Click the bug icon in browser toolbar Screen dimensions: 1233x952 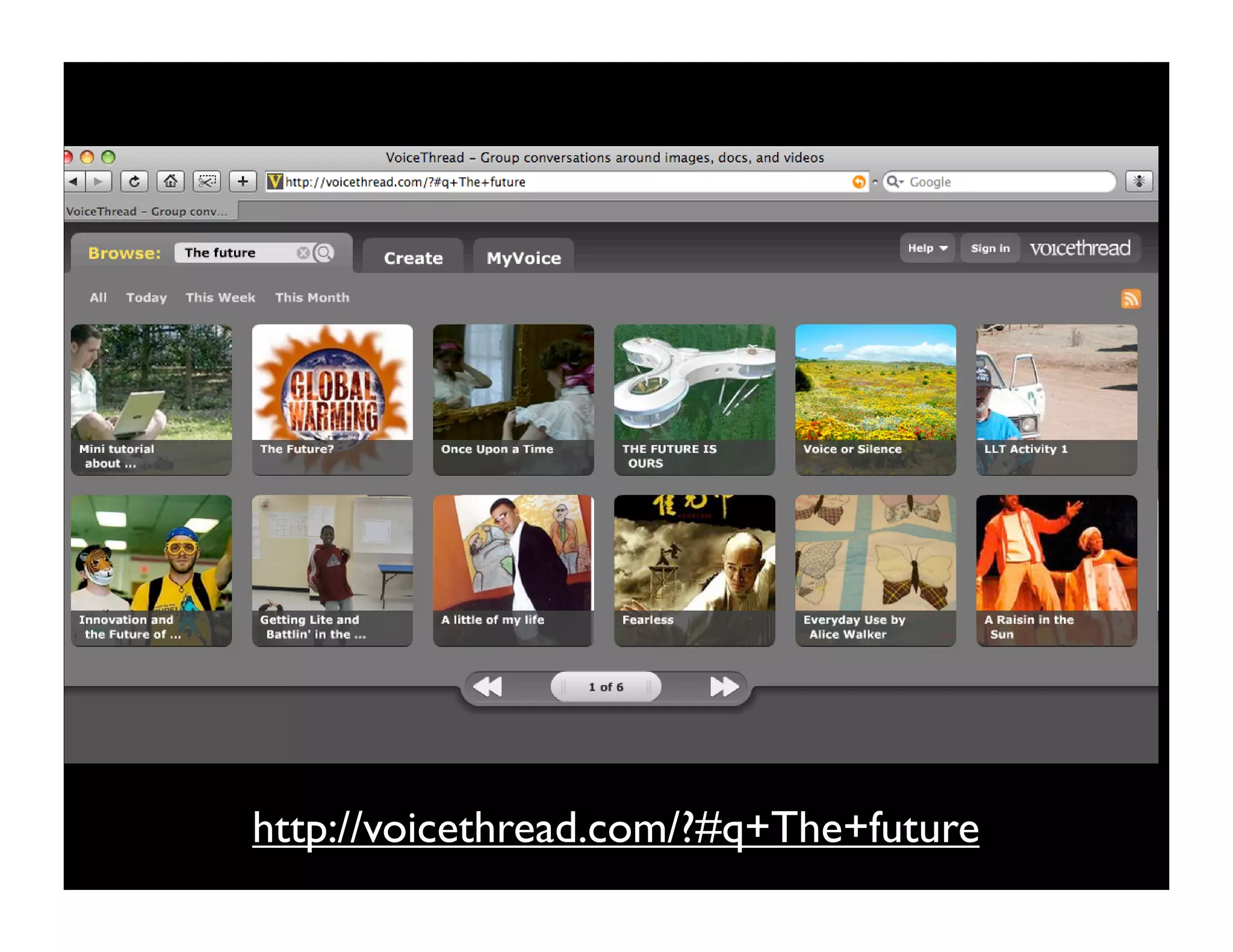1138,182
